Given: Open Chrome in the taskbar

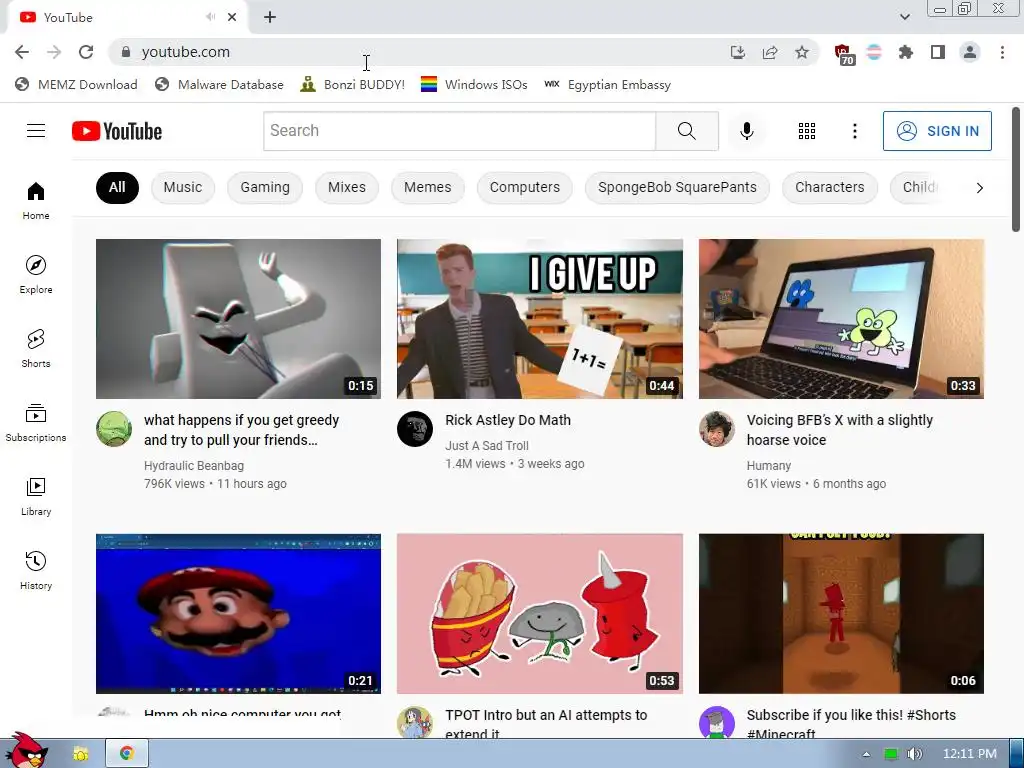Looking at the screenshot, I should (x=127, y=754).
